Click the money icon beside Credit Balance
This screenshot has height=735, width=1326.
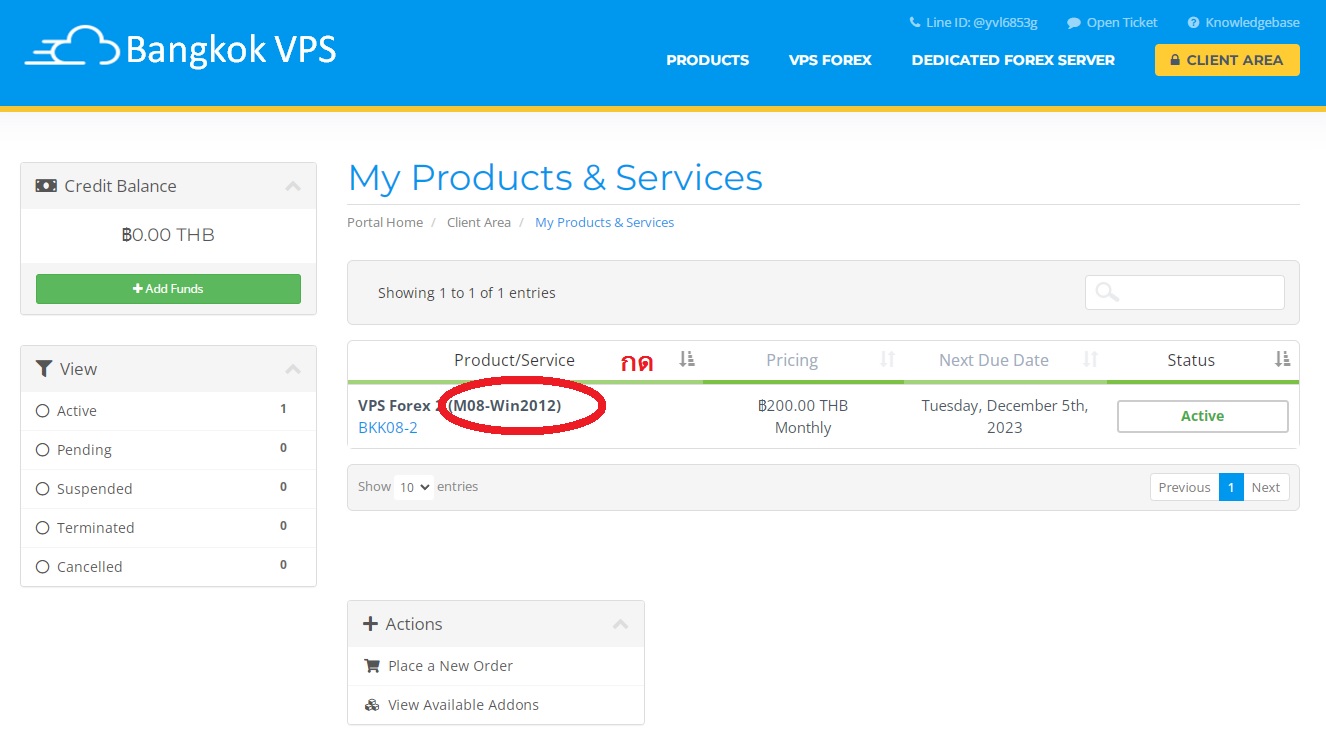[46, 186]
